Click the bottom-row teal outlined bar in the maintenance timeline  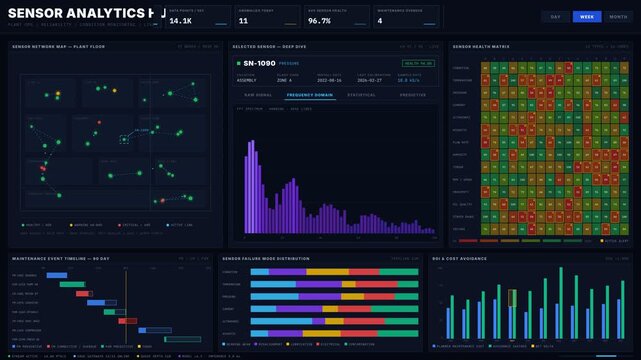pyautogui.click(x=183, y=339)
